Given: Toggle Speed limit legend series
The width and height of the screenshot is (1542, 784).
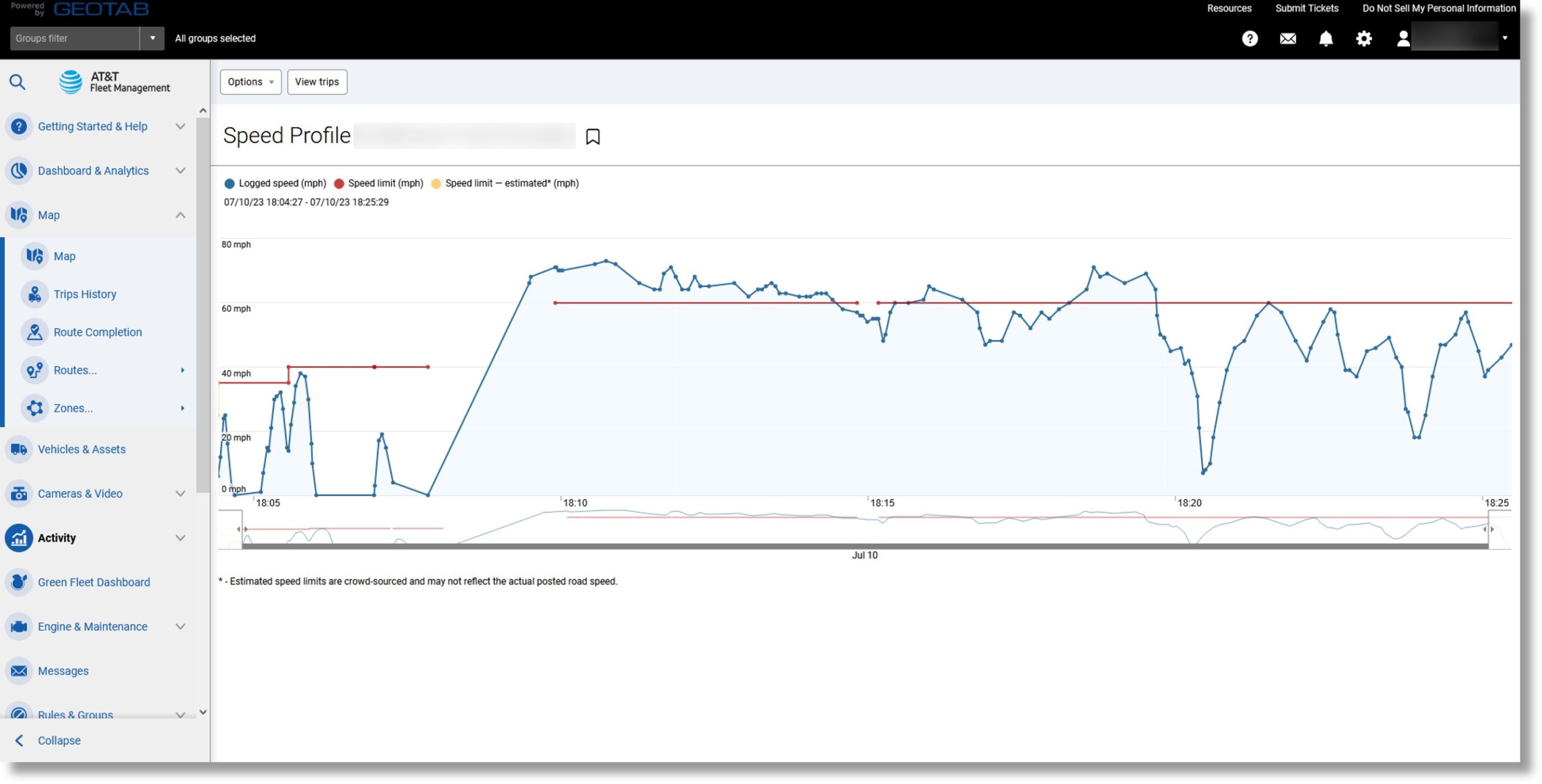Looking at the screenshot, I should tap(379, 183).
